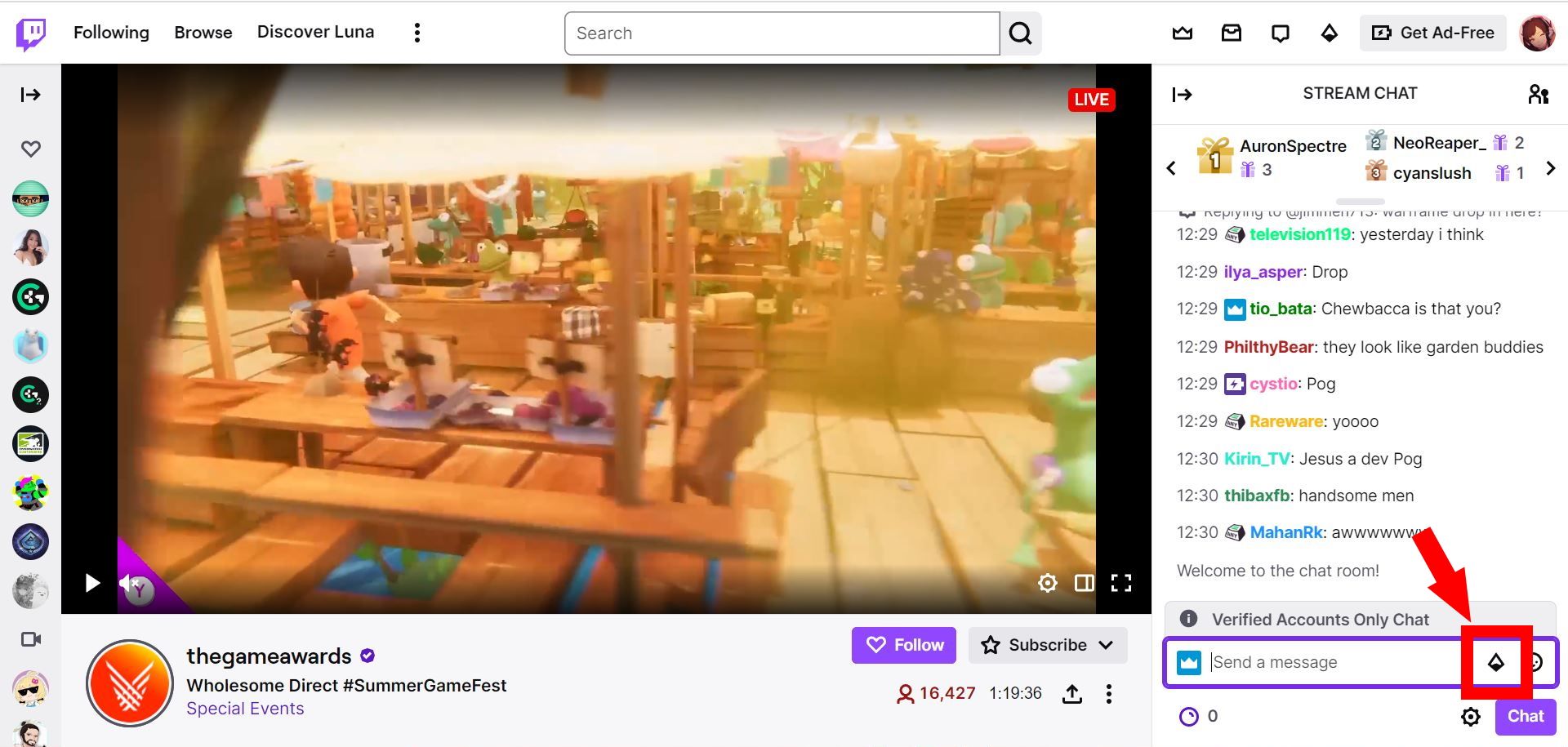Image resolution: width=1568 pixels, height=747 pixels.
Task: Open the Notifications icon in top bar
Action: 1280,33
